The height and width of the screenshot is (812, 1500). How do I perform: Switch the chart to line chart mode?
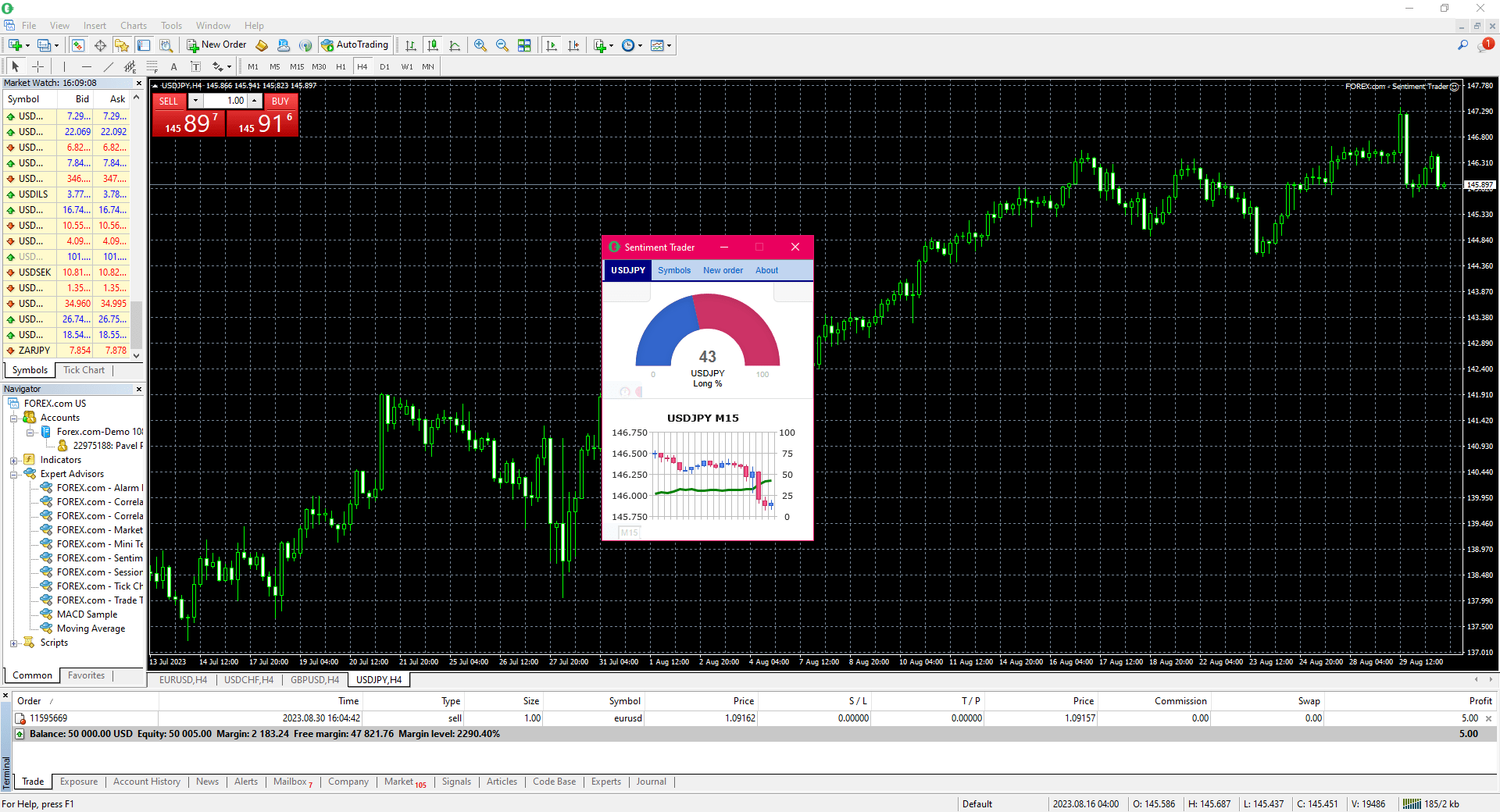[x=455, y=45]
